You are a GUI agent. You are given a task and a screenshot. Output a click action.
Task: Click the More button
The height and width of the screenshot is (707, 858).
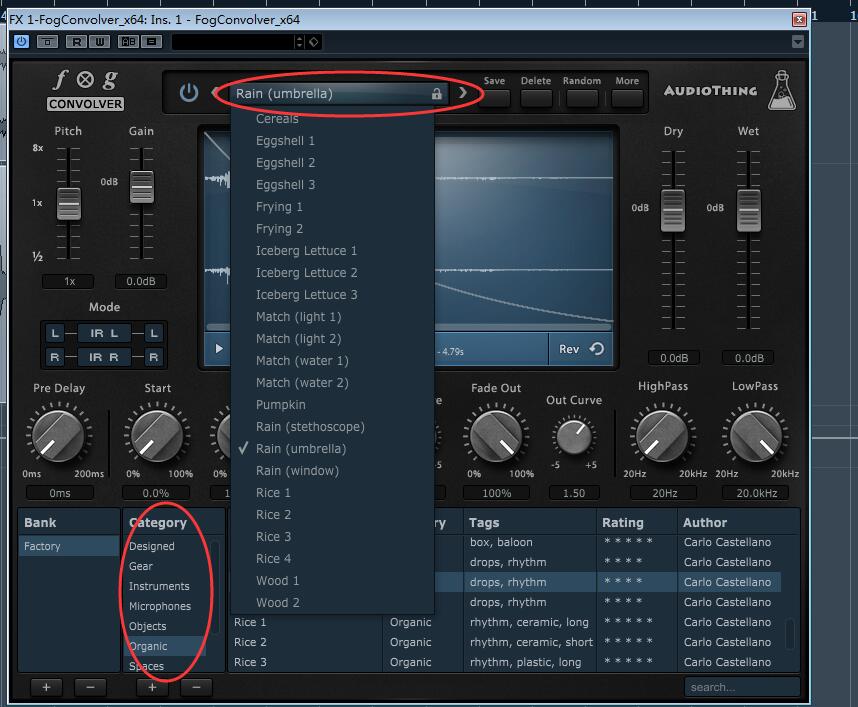coord(627,98)
